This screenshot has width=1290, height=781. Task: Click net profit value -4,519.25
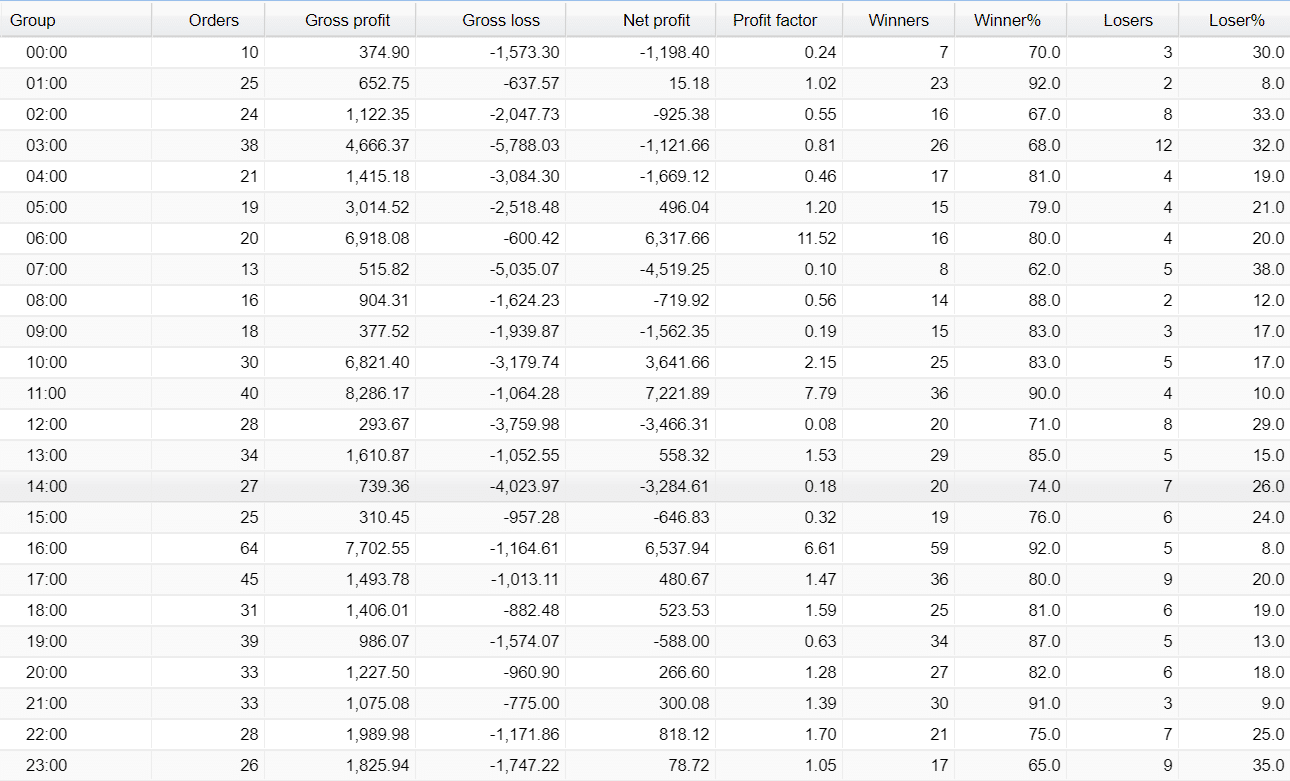pyautogui.click(x=675, y=270)
